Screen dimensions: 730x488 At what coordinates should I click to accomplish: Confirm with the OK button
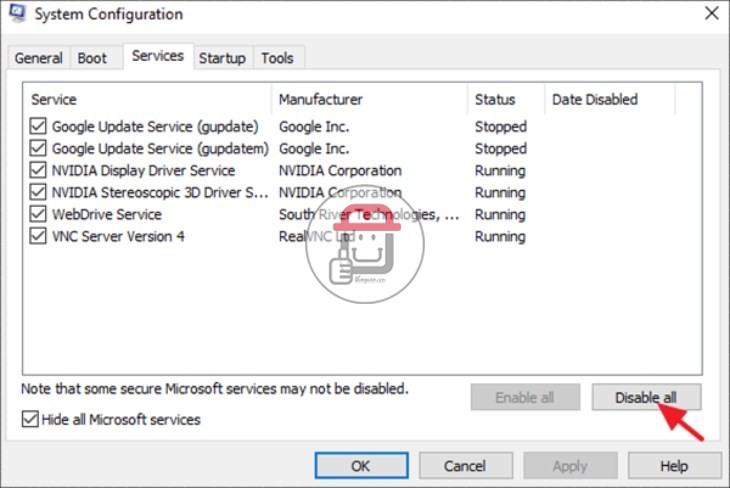coord(362,466)
